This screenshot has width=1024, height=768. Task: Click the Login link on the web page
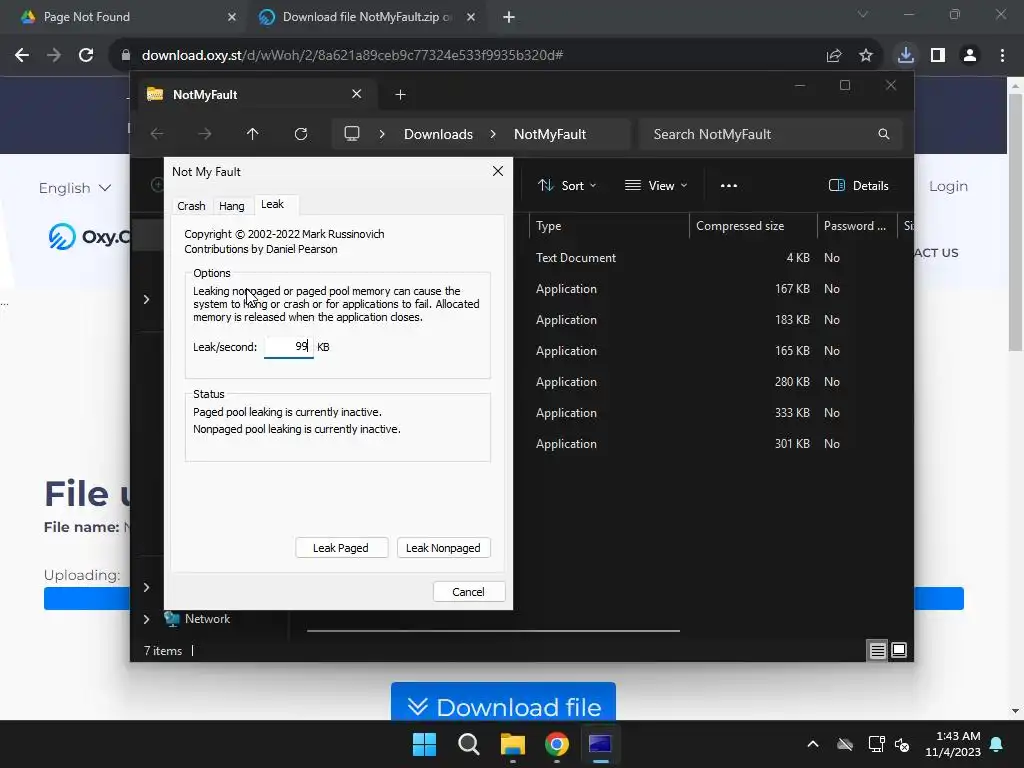point(948,186)
